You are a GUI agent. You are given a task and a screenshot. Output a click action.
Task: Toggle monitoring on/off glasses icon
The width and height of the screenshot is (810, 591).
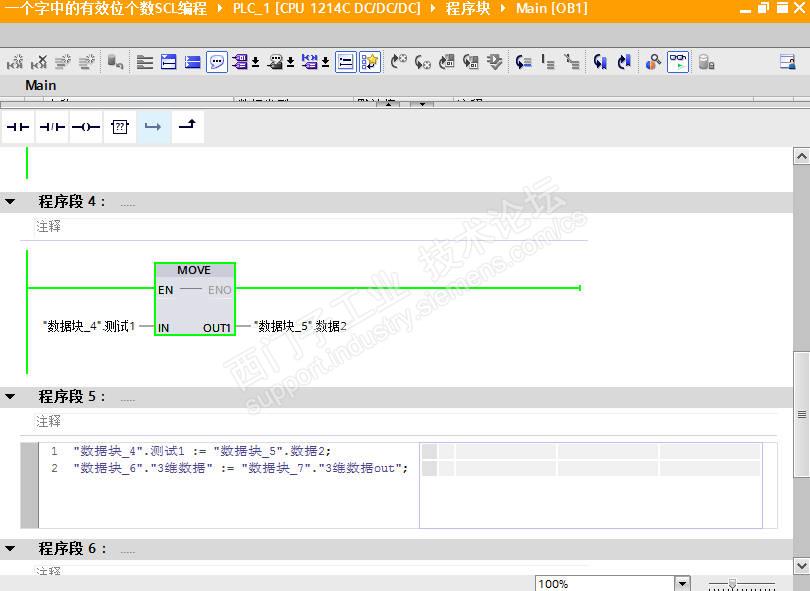678,62
